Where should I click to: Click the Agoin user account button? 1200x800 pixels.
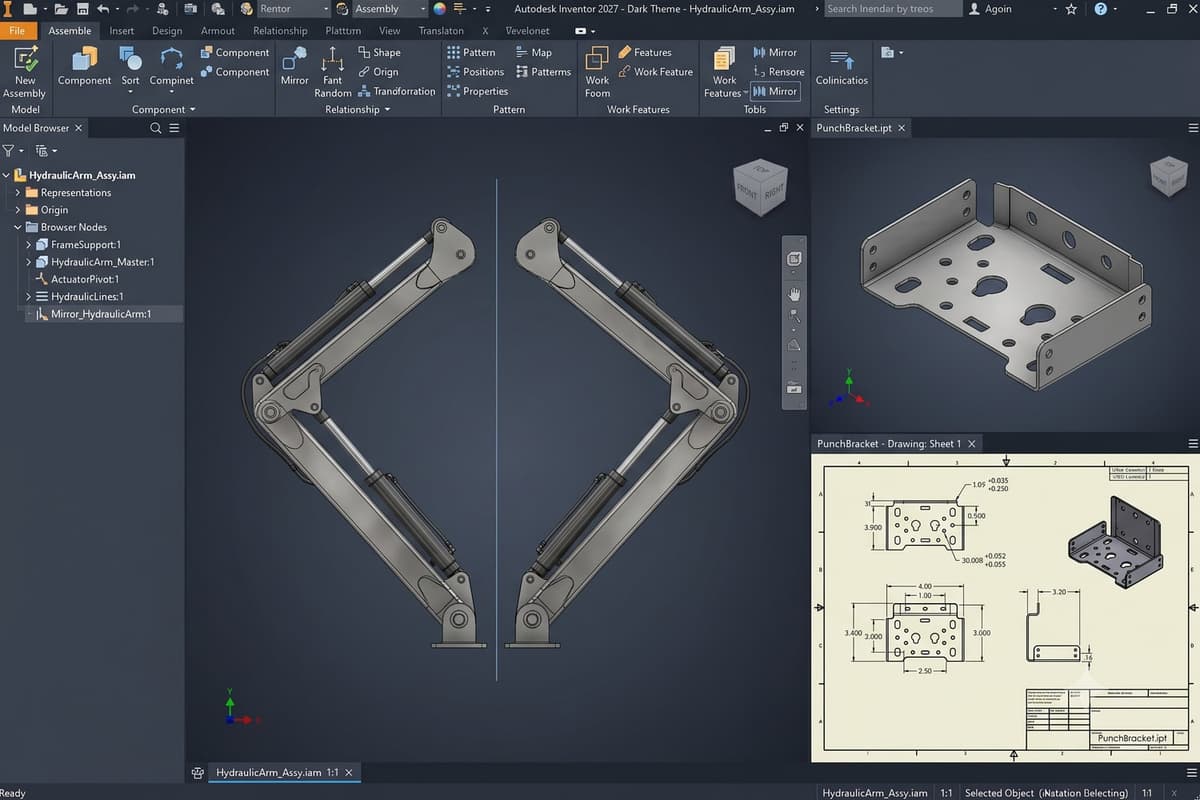991,9
